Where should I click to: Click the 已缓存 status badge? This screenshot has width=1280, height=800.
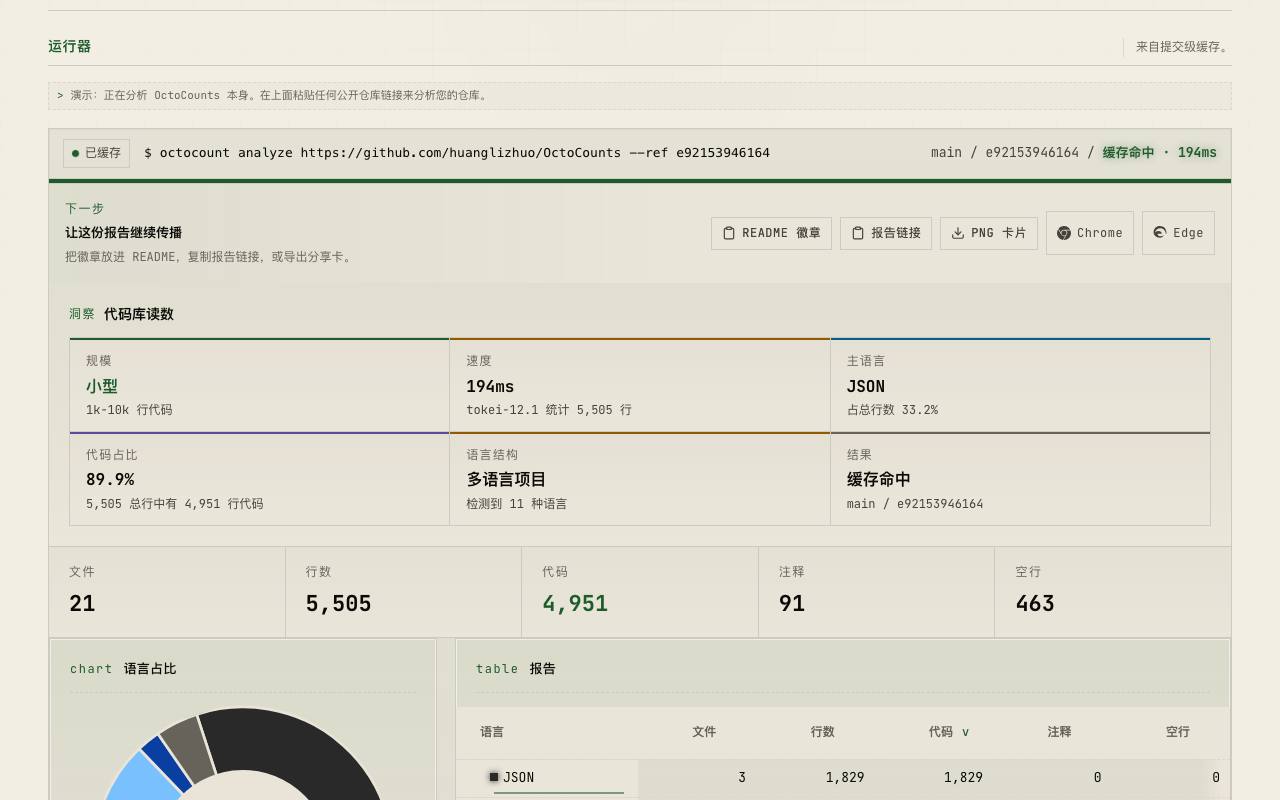(x=96, y=153)
